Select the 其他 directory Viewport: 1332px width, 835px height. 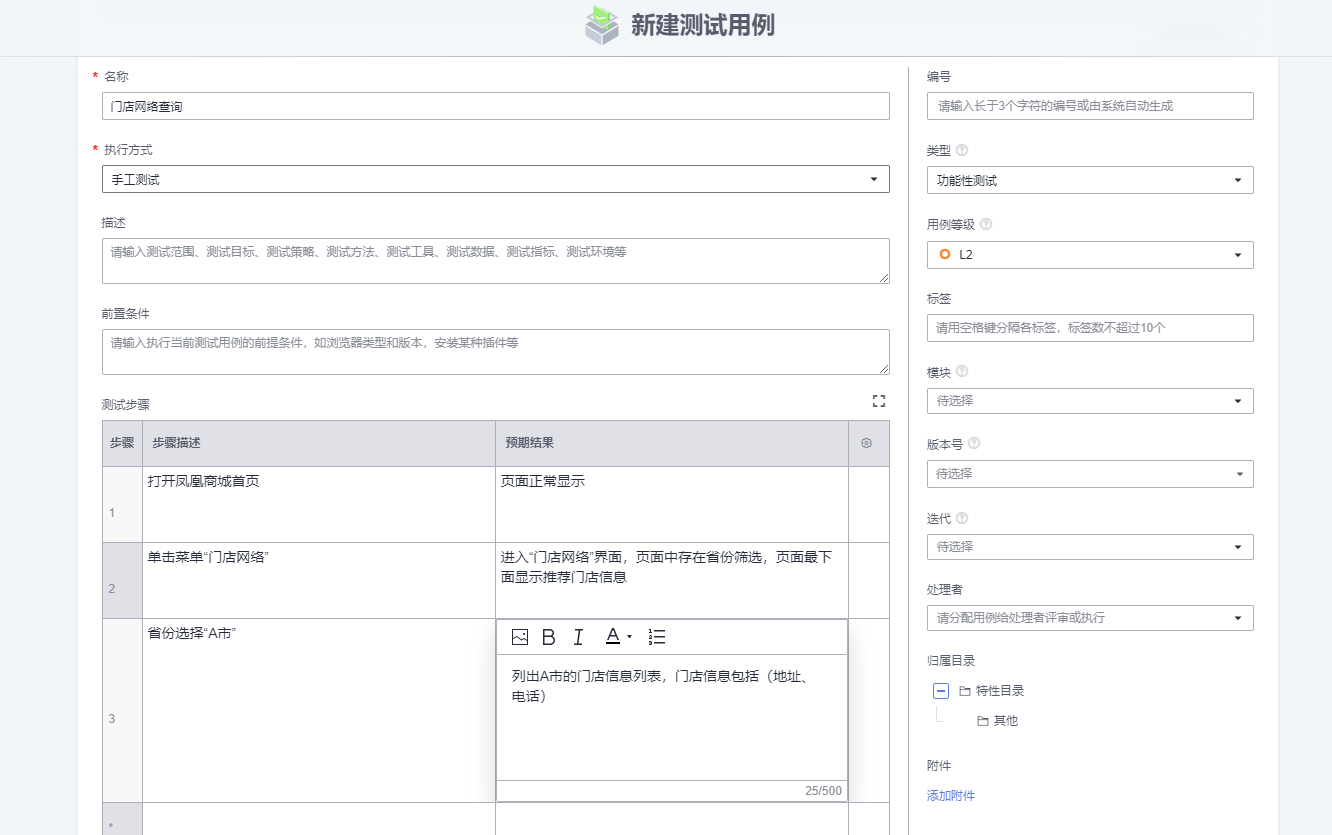[1005, 721]
